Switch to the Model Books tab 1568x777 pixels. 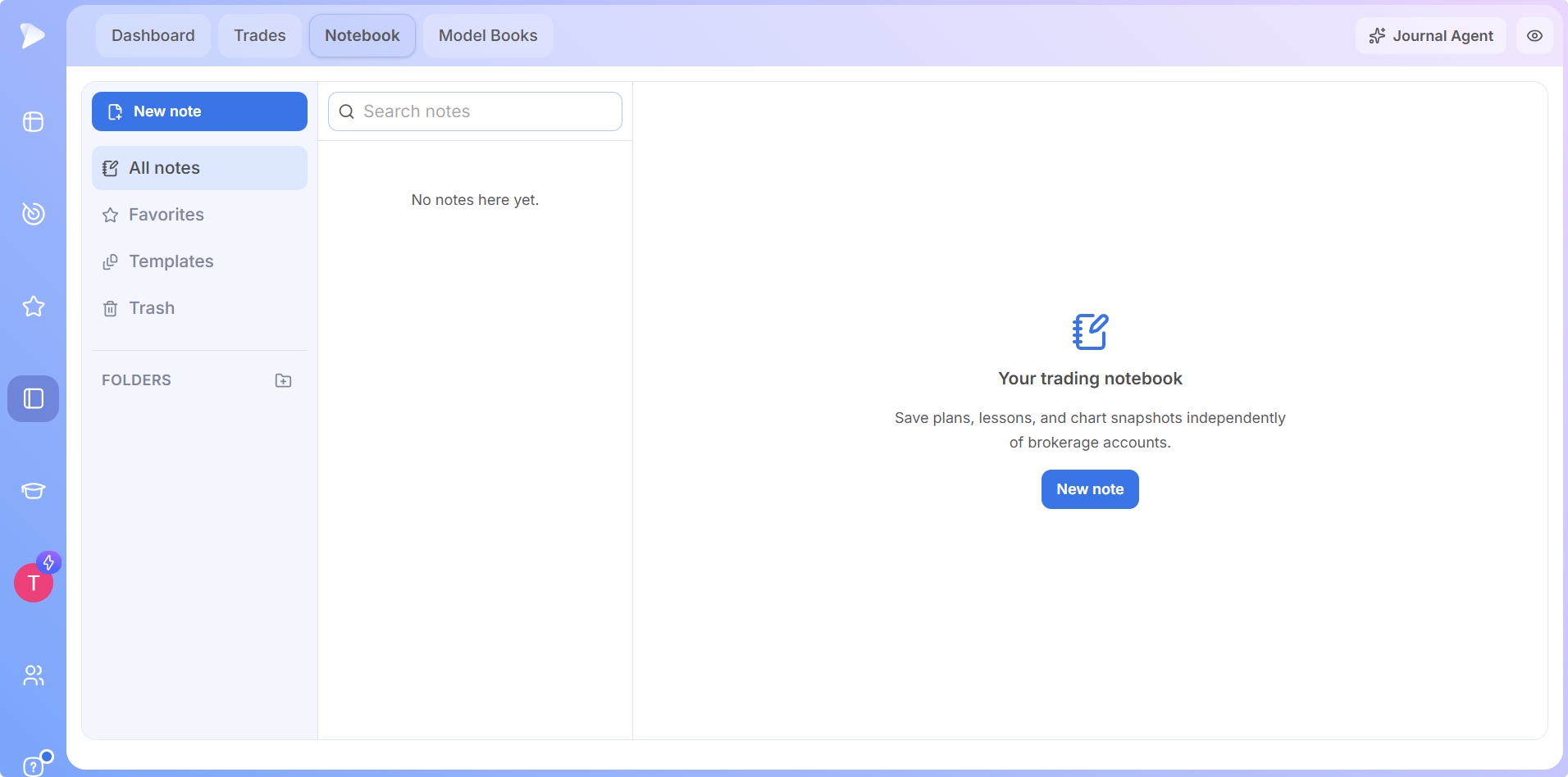click(x=488, y=35)
